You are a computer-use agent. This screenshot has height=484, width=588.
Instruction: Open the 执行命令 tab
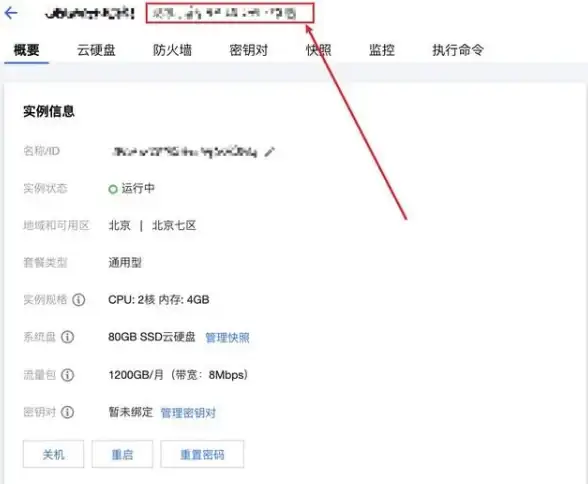[458, 50]
